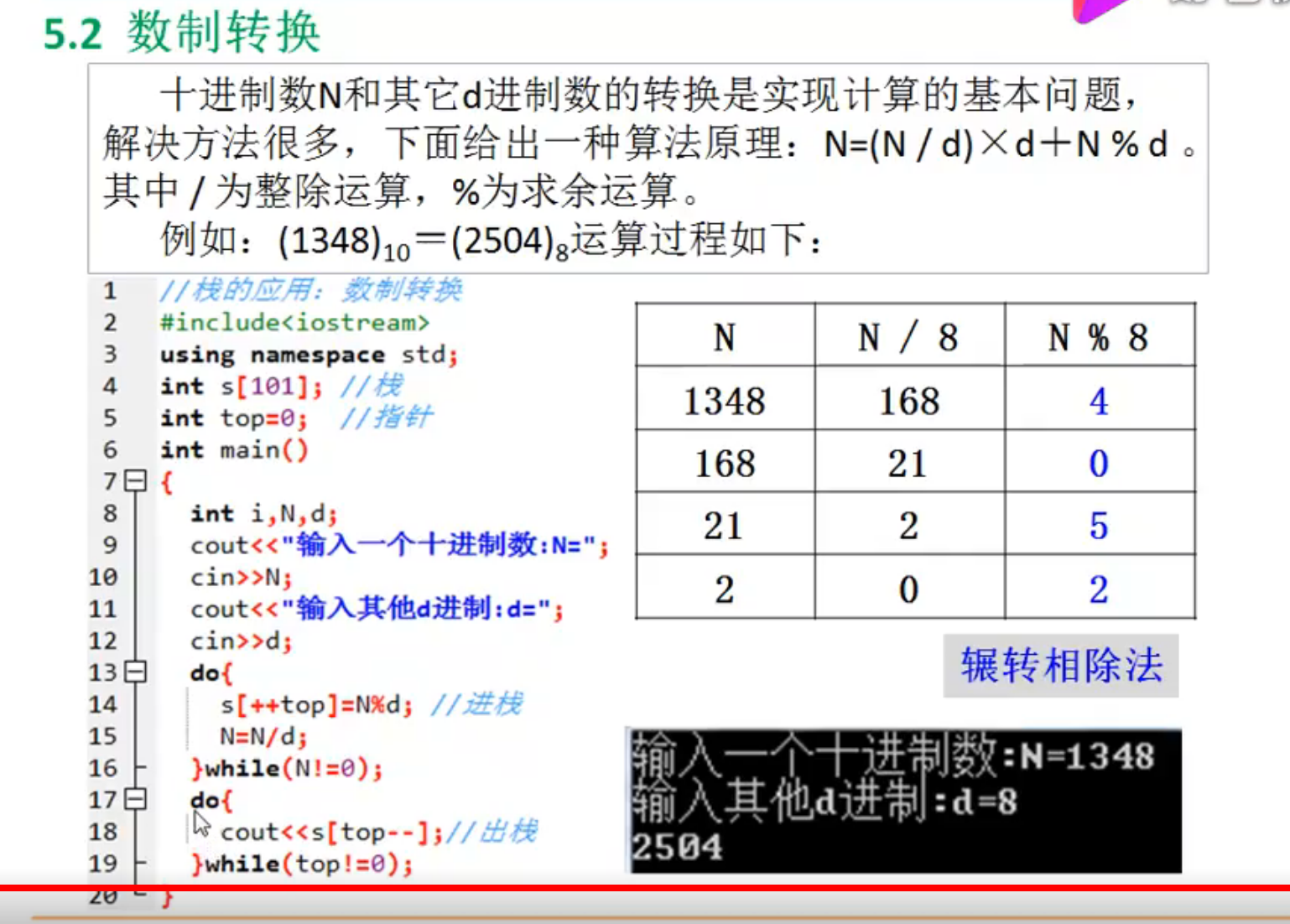Click the N % 8 table header
This screenshot has width=1290, height=924.
coord(1099,336)
